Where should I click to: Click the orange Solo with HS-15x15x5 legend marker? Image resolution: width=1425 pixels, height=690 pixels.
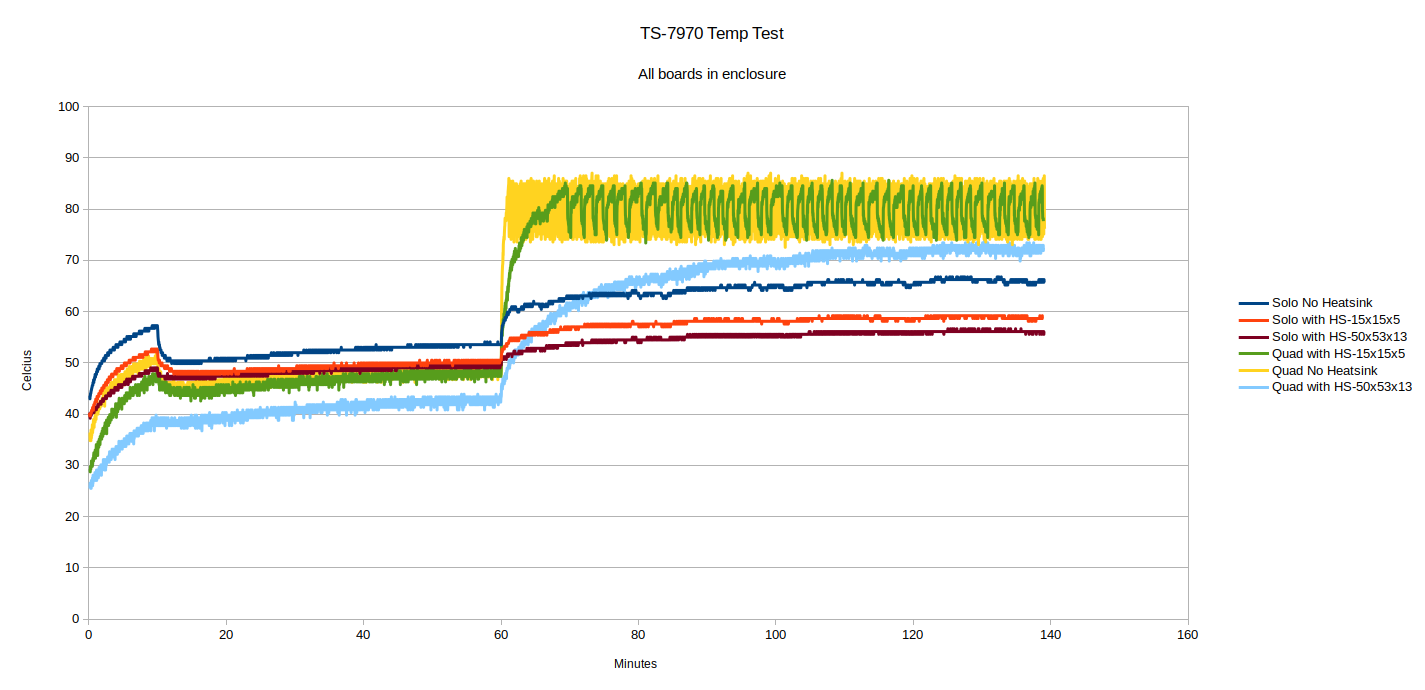(x=1254, y=319)
